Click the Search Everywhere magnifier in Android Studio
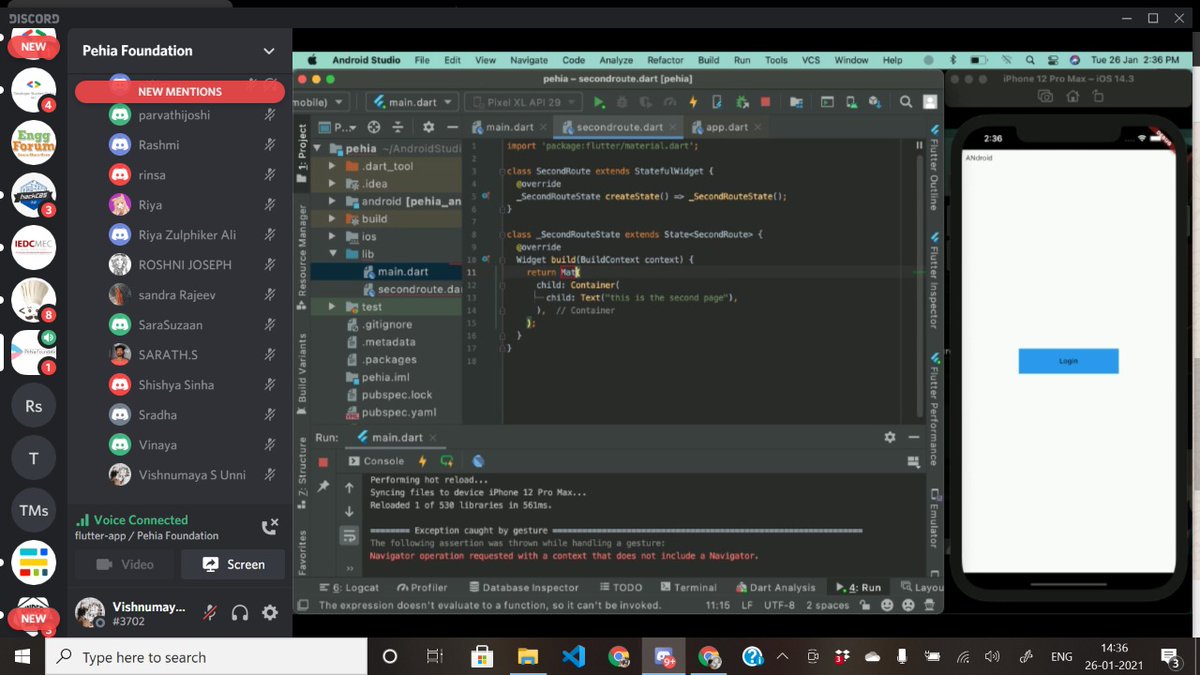The image size is (1200, 675). coord(905,102)
